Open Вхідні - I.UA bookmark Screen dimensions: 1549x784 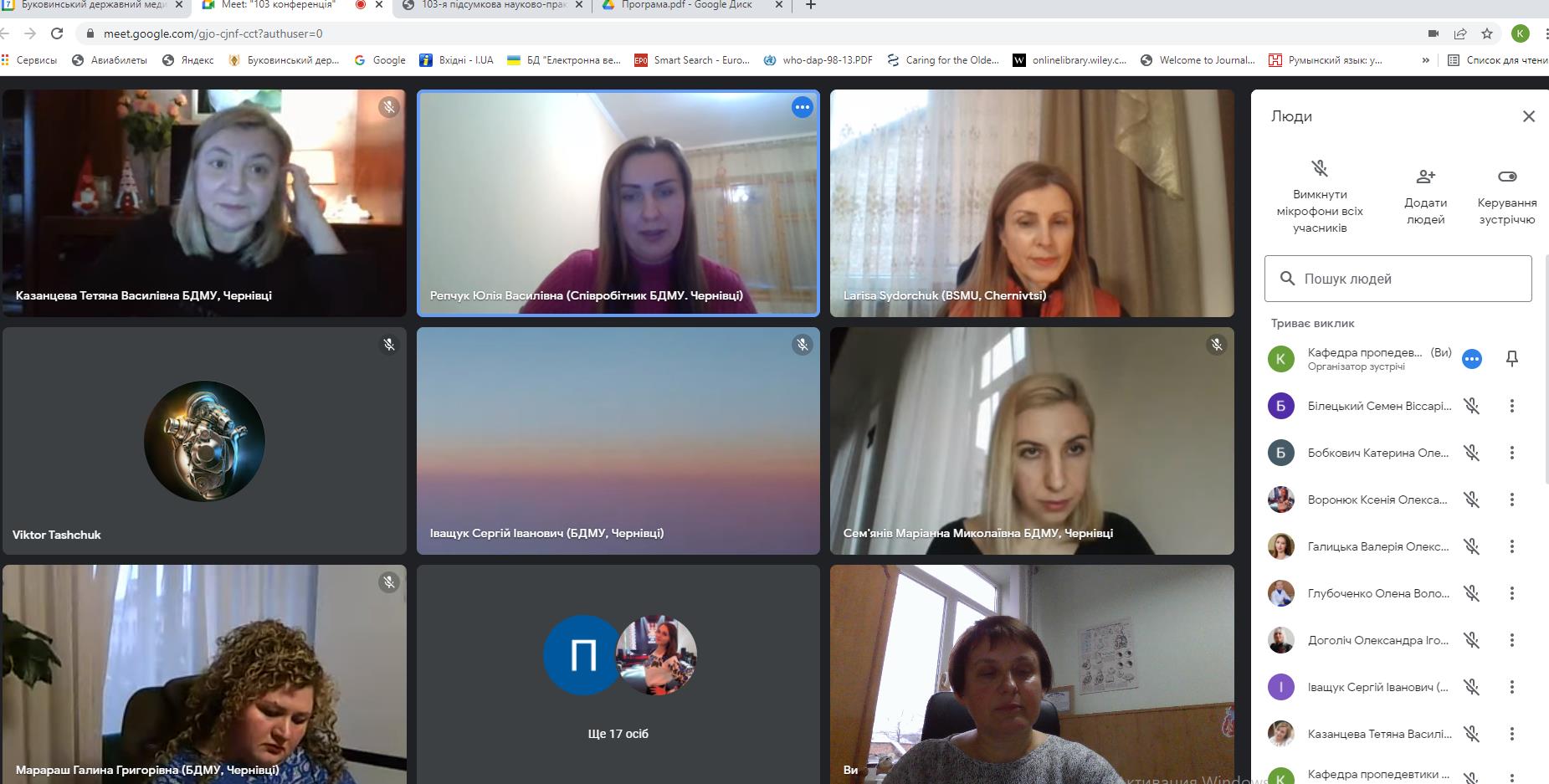tap(457, 60)
